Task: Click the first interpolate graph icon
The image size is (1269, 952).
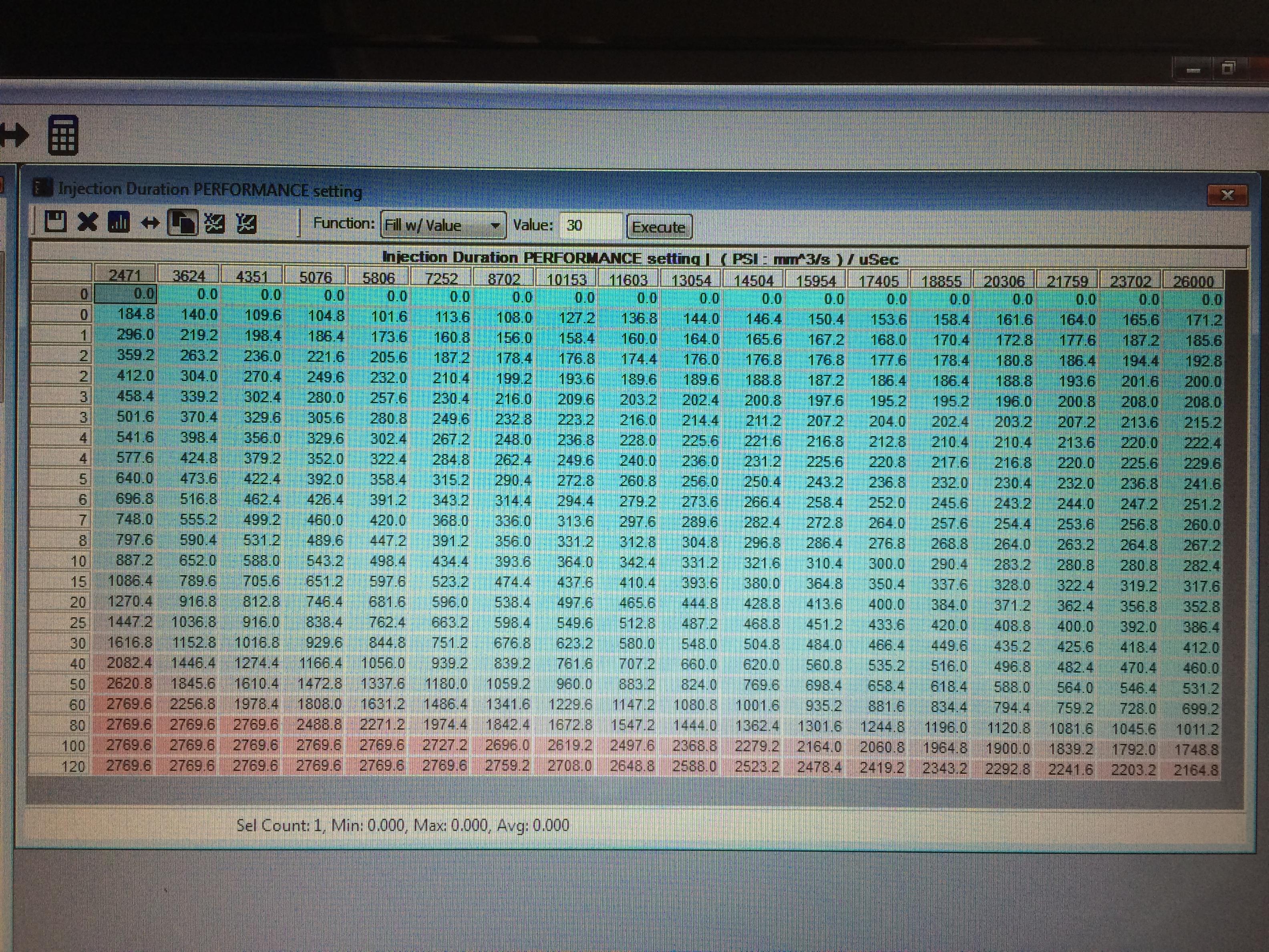Action: click(x=215, y=223)
